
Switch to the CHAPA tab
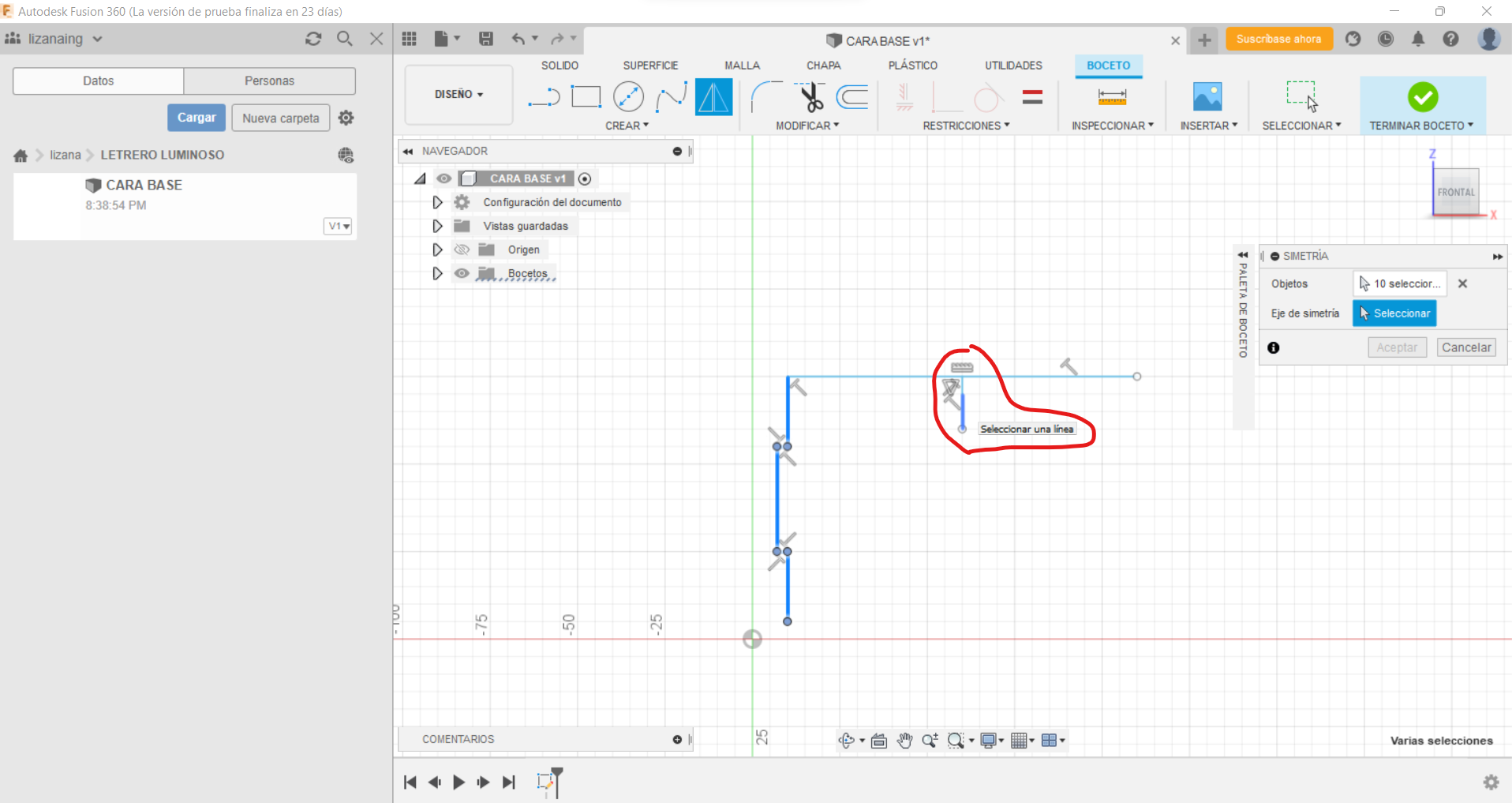pos(823,66)
